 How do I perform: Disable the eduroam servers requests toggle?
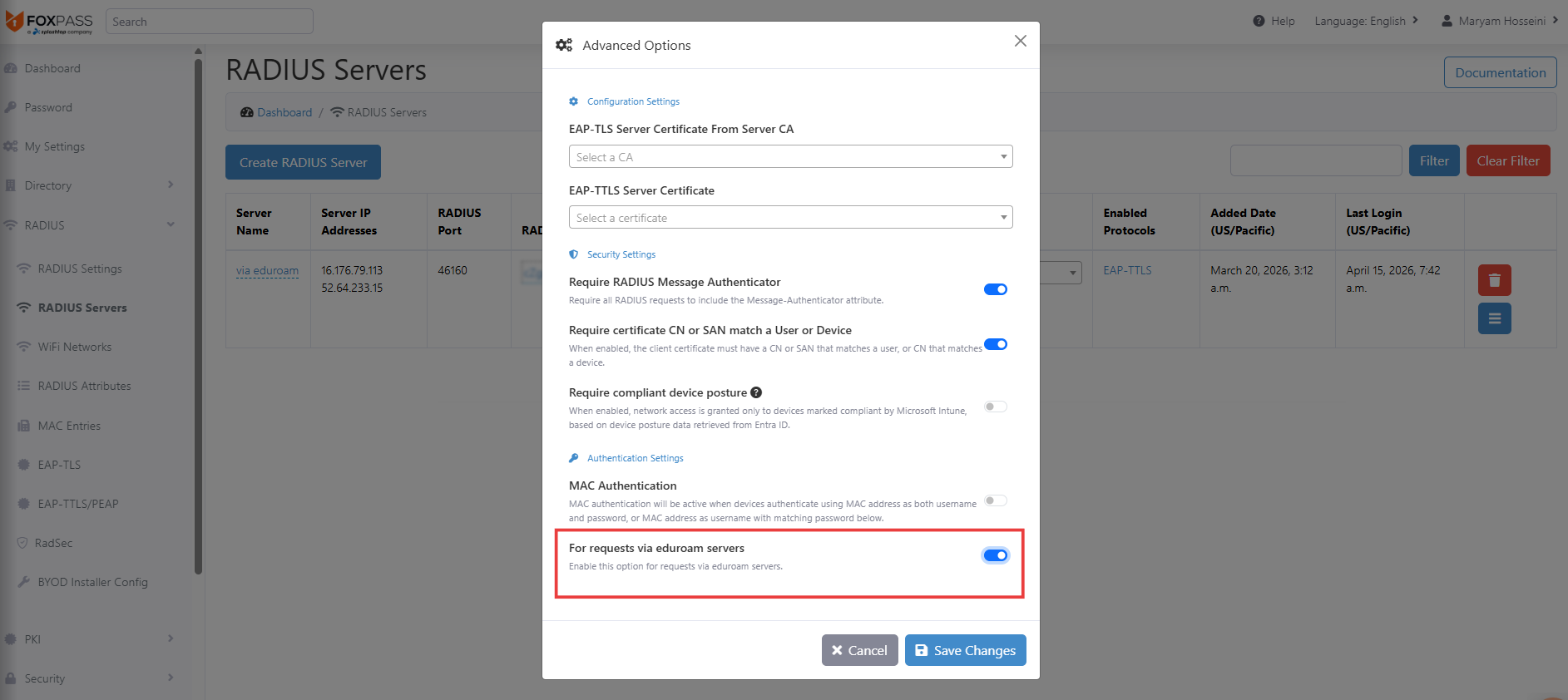[x=996, y=555]
